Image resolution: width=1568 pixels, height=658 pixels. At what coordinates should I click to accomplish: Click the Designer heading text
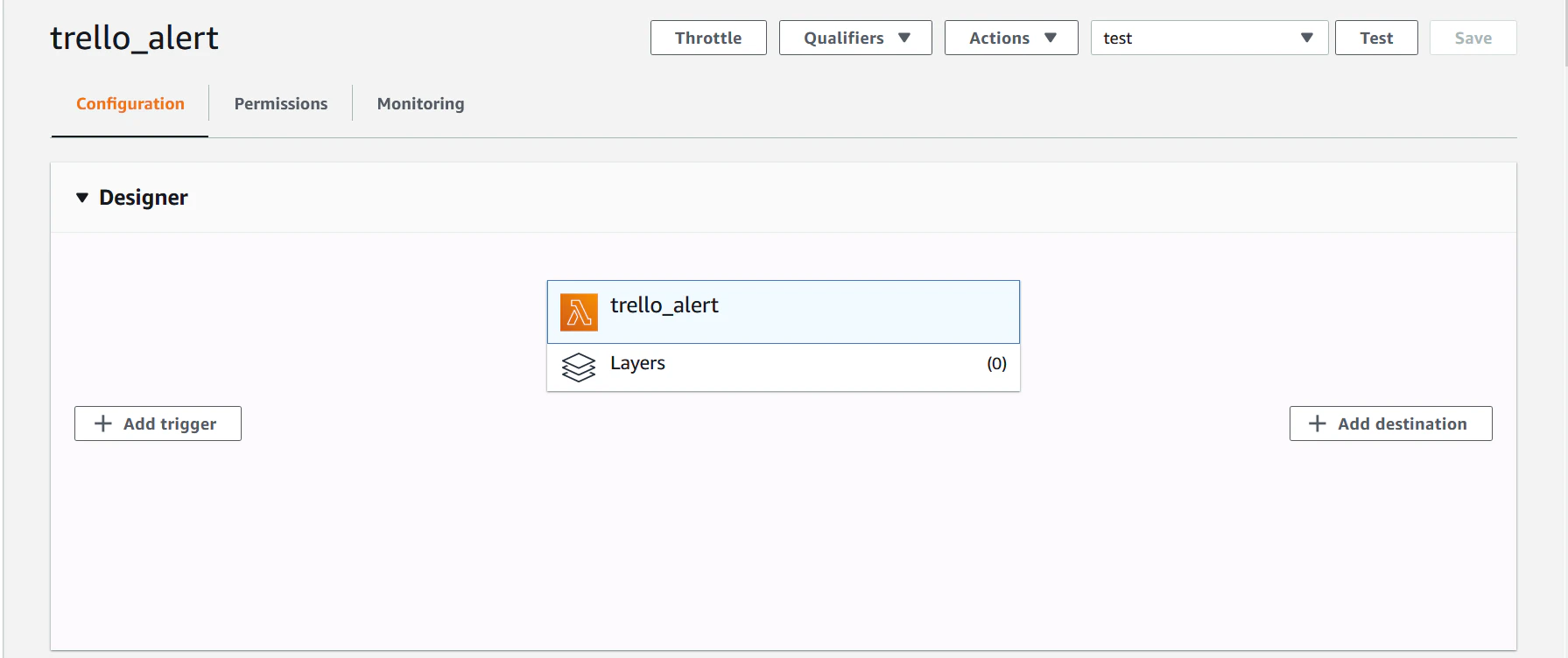click(x=144, y=198)
